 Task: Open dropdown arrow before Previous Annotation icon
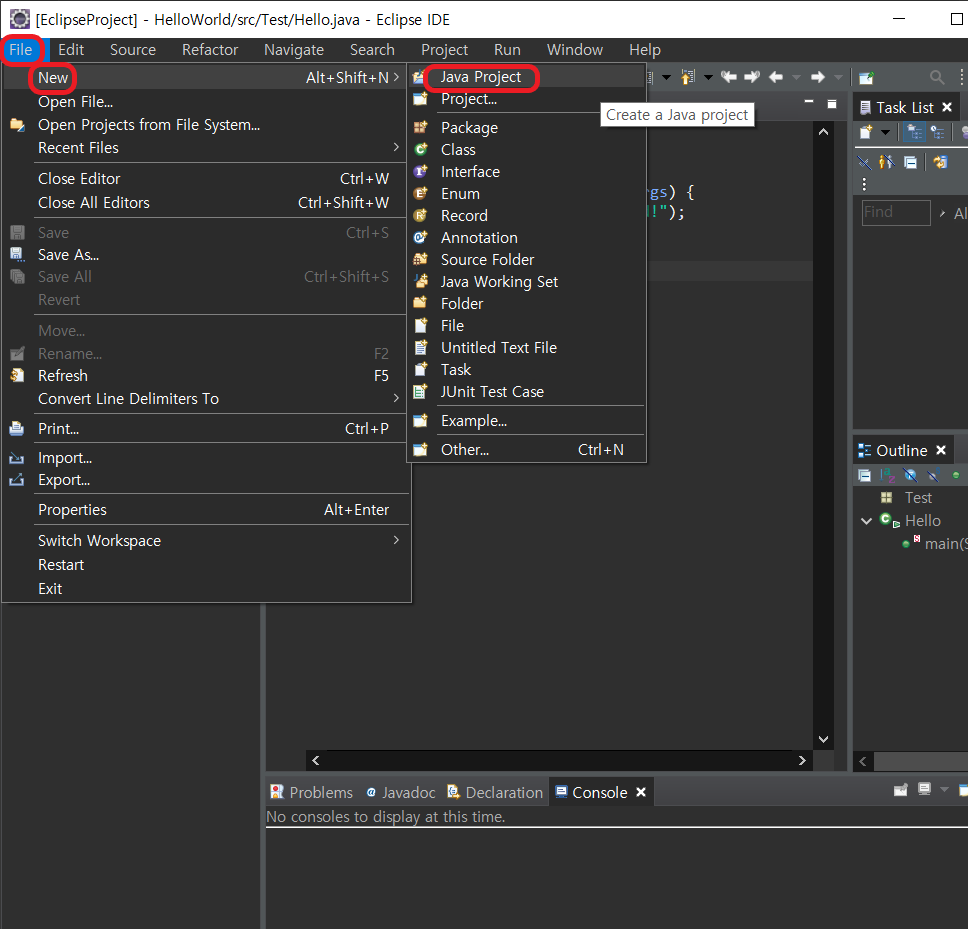(667, 77)
